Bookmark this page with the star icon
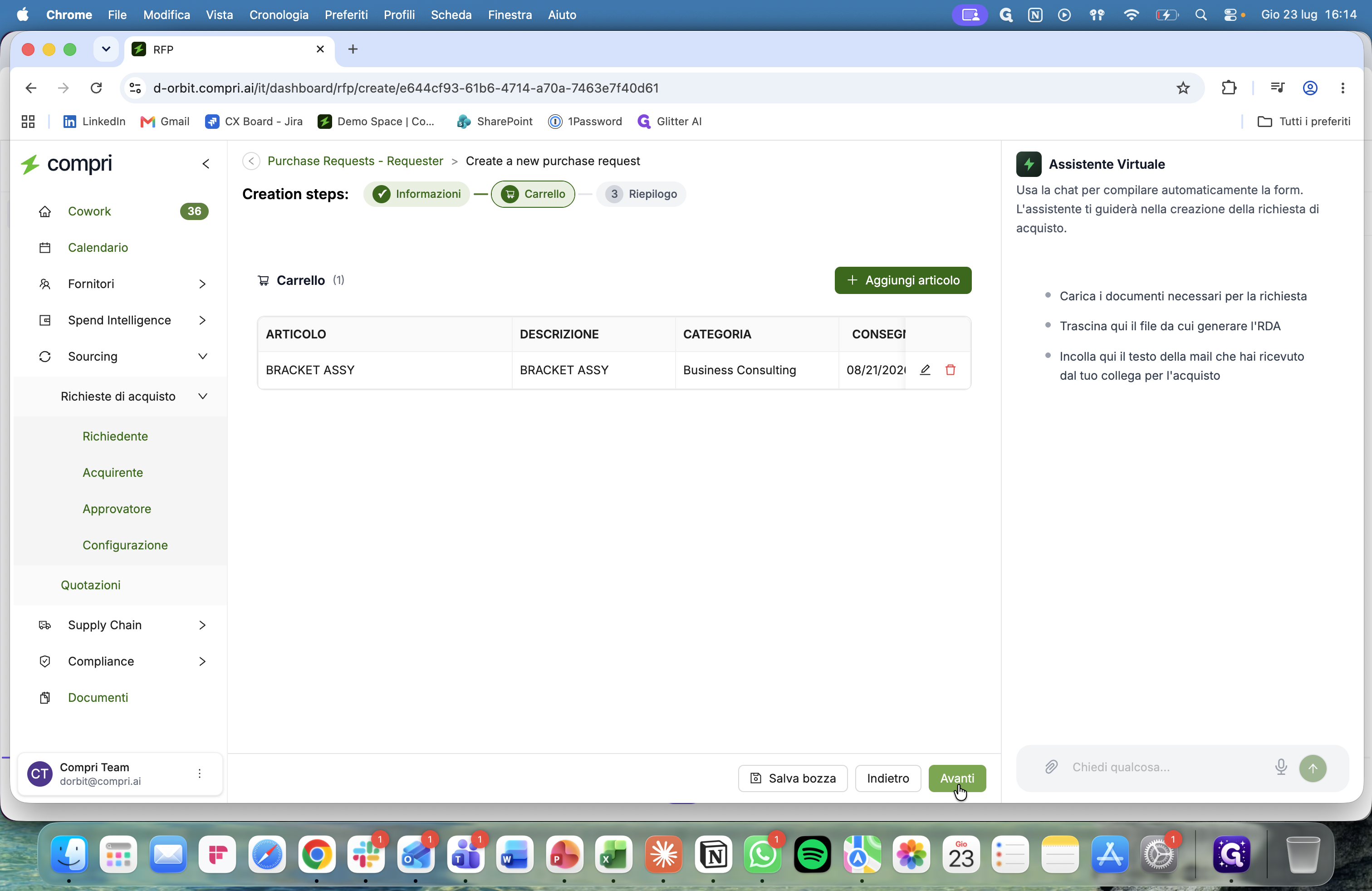Screen dimensions: 1372x891 click(x=1183, y=88)
